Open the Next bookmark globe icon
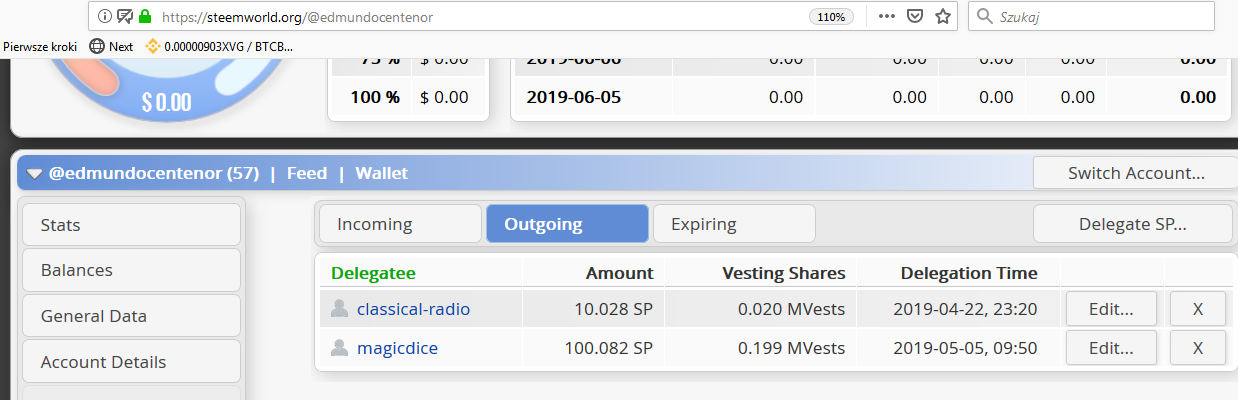The width and height of the screenshot is (1238, 400). tap(97, 46)
